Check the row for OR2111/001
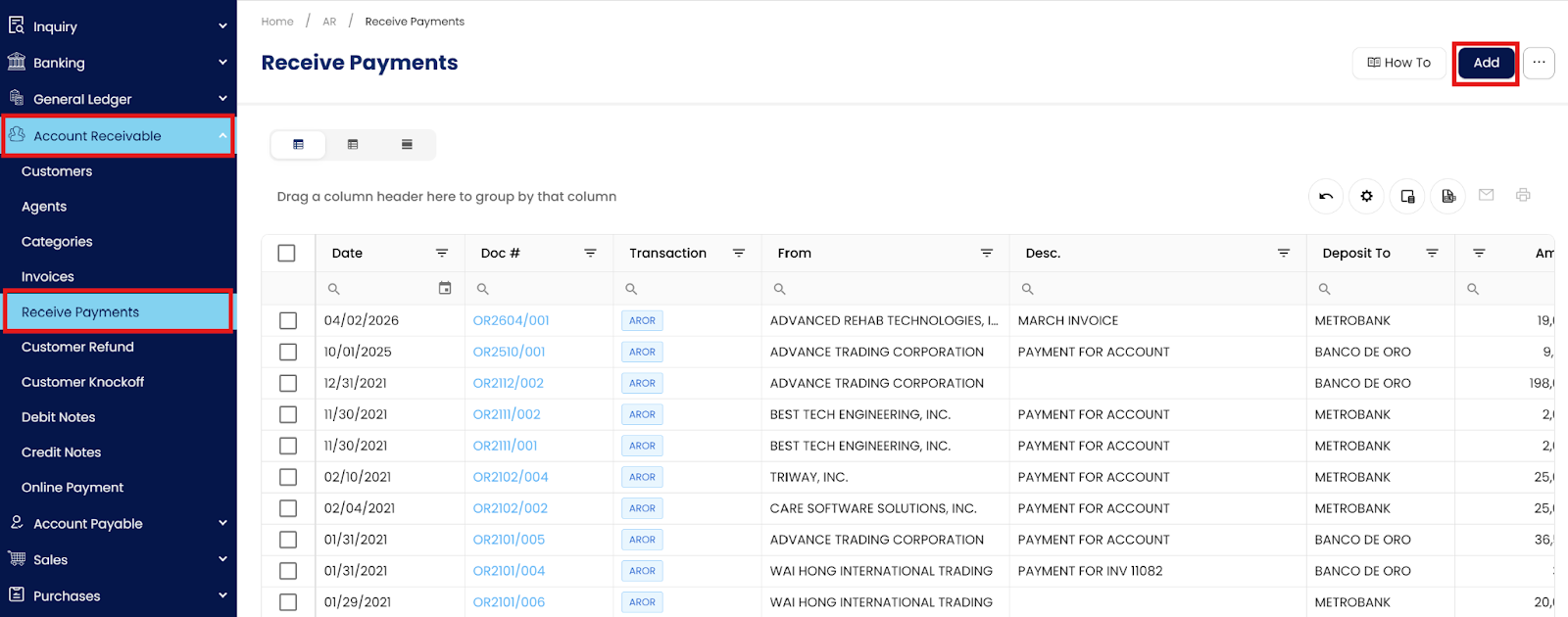 point(288,446)
